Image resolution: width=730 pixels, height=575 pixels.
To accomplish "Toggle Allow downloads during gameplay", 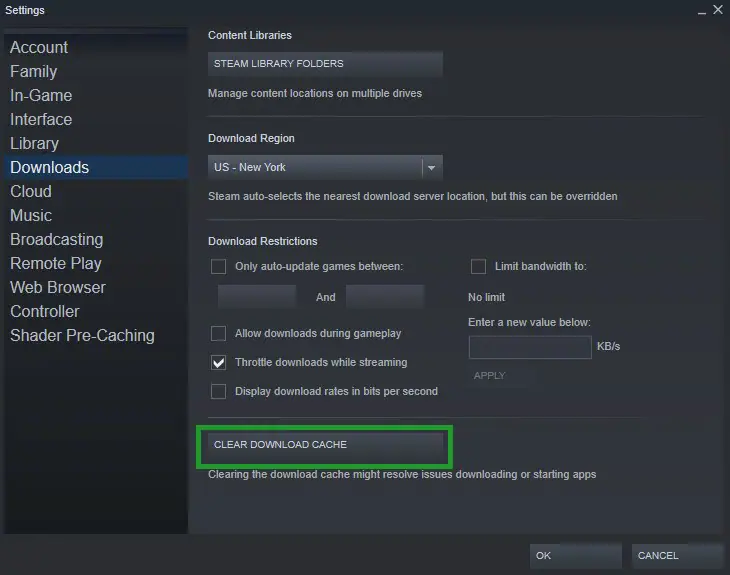I will point(218,333).
